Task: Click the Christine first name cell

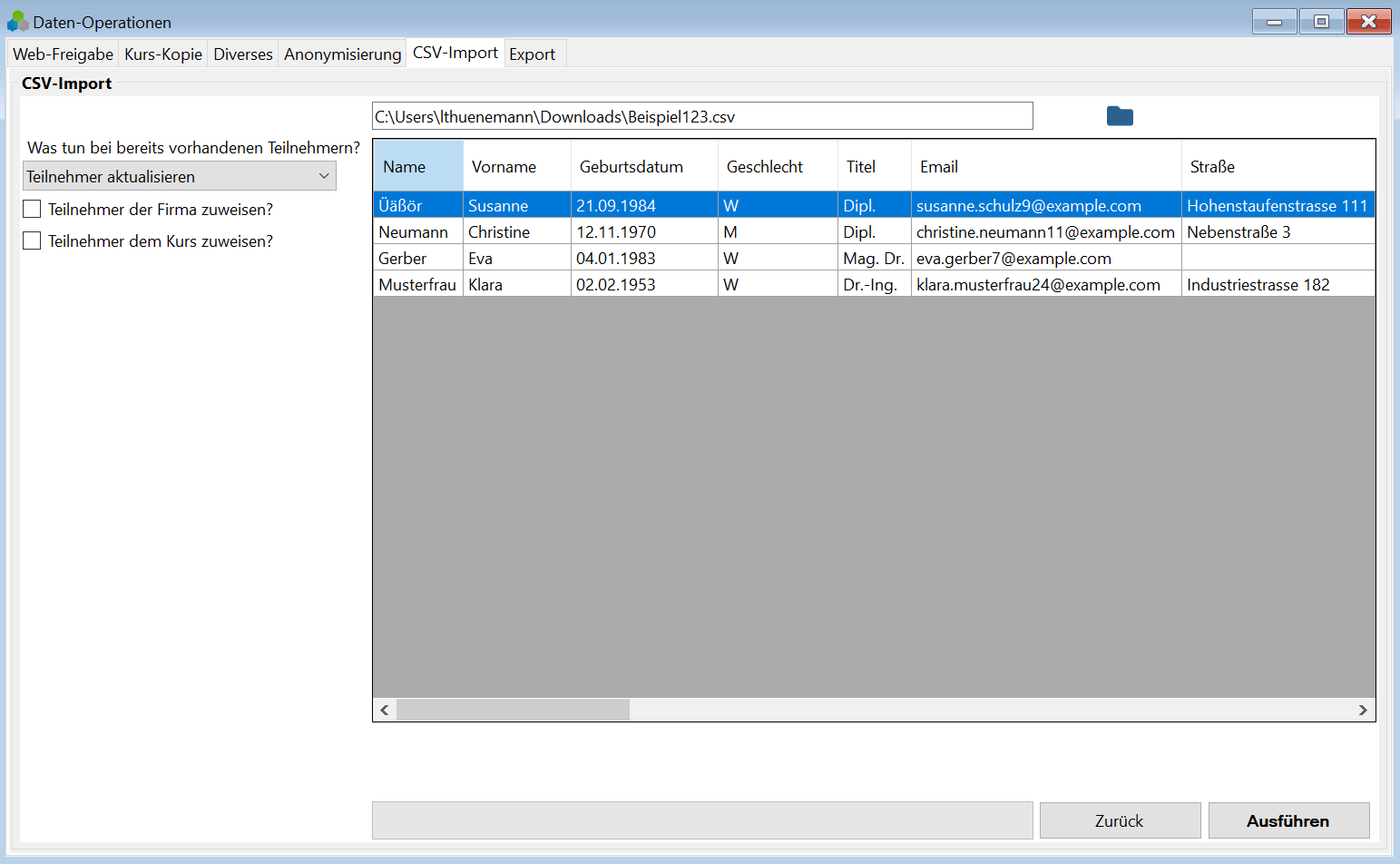Action: [517, 231]
